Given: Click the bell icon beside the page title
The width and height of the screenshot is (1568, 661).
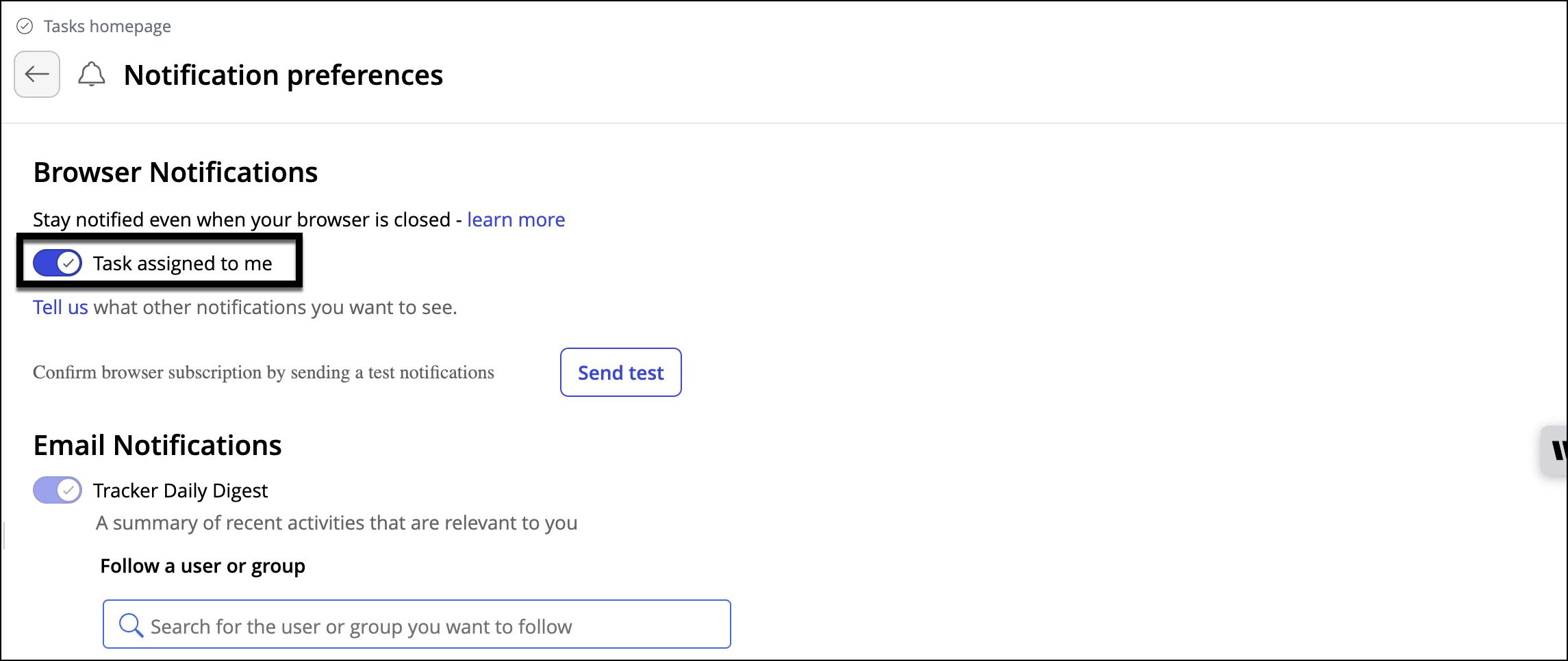Looking at the screenshot, I should pyautogui.click(x=91, y=75).
